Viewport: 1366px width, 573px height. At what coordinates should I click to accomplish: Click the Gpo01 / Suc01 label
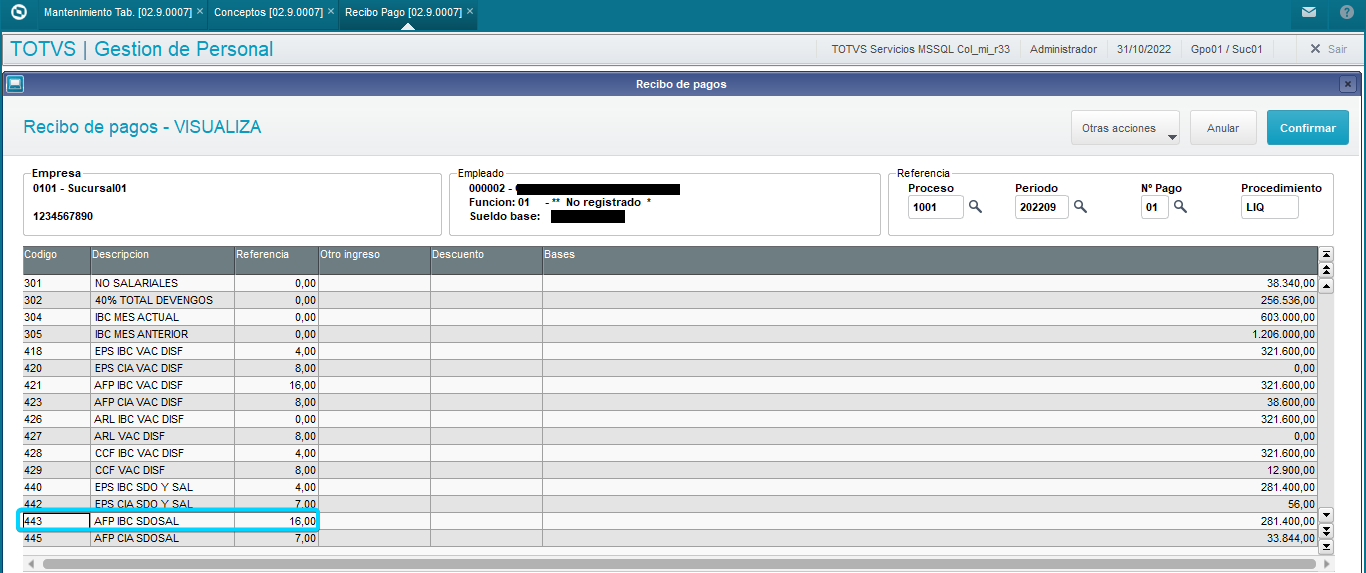1226,49
